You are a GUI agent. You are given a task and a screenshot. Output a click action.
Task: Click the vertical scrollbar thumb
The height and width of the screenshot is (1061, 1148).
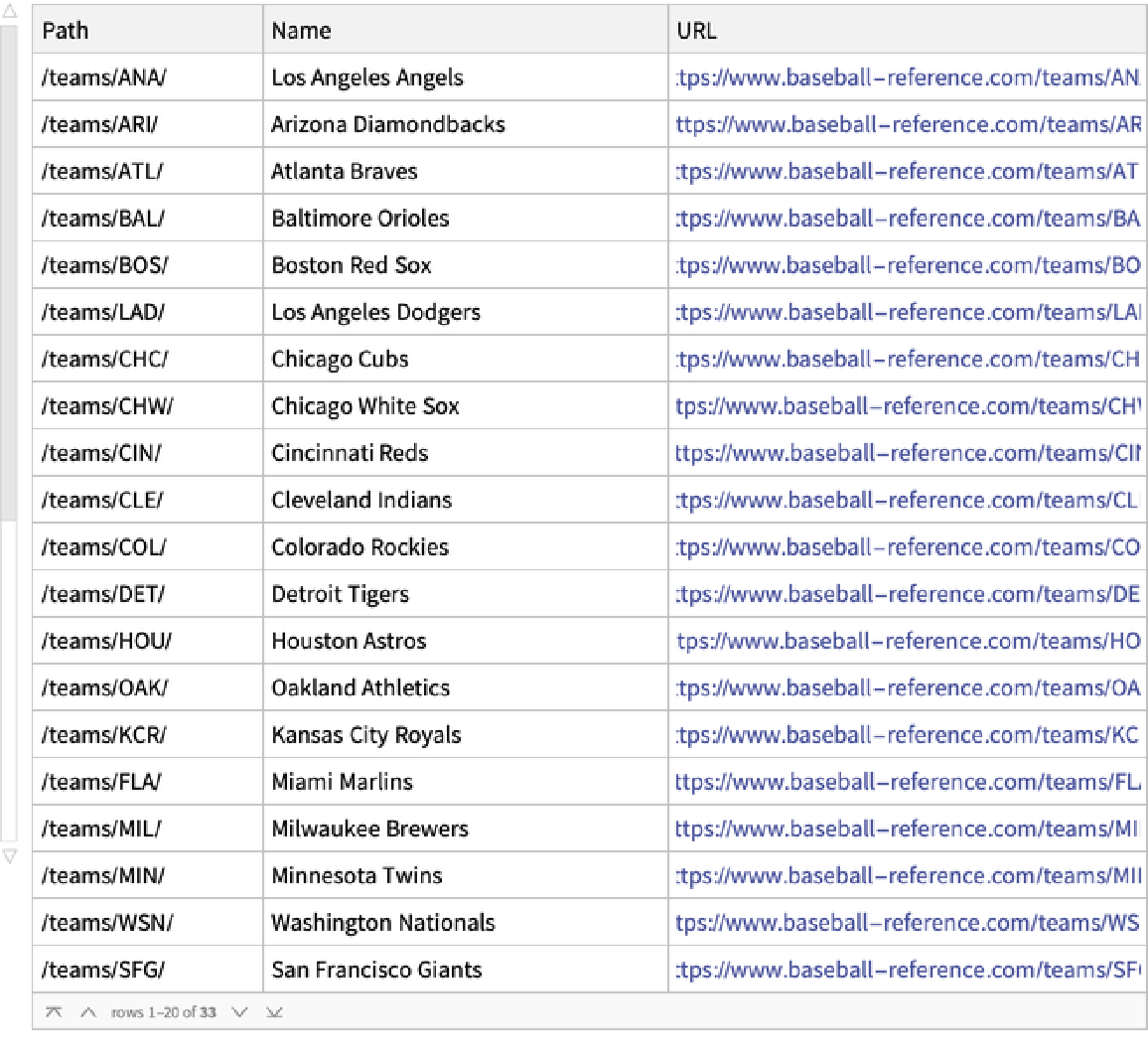click(x=9, y=273)
